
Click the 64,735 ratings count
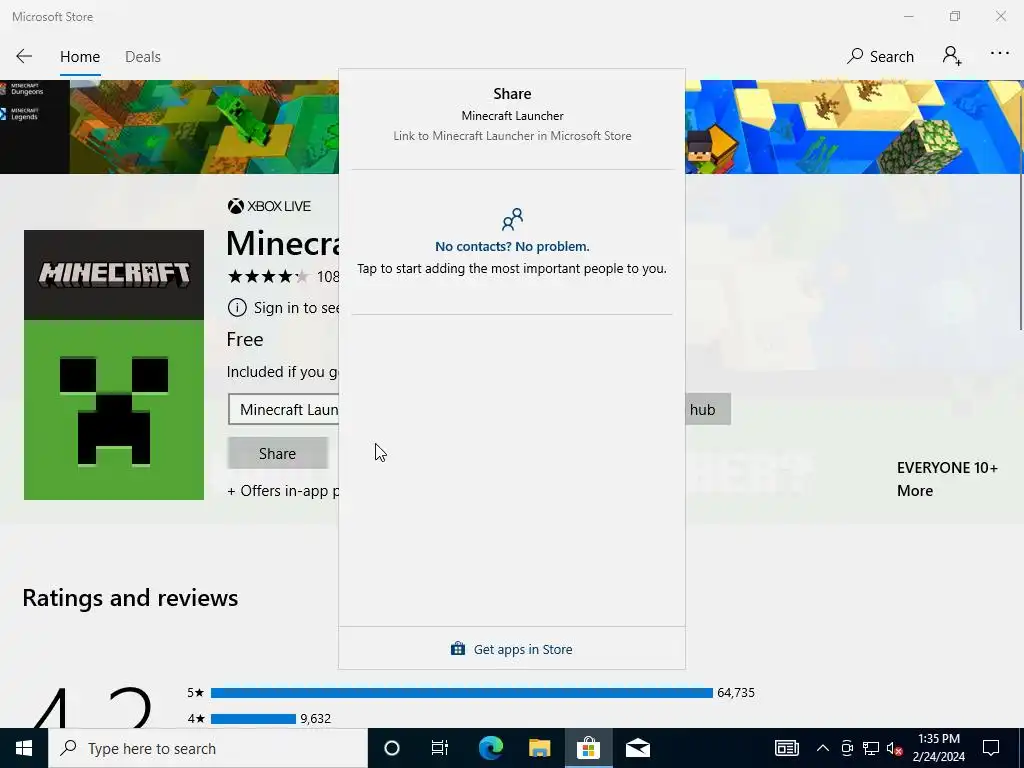[736, 693]
